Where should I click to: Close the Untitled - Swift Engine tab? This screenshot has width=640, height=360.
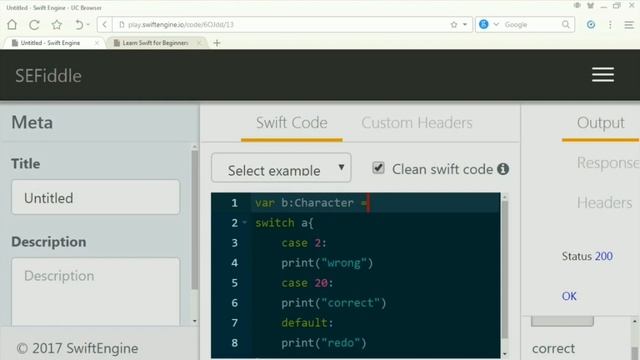[x=97, y=43]
